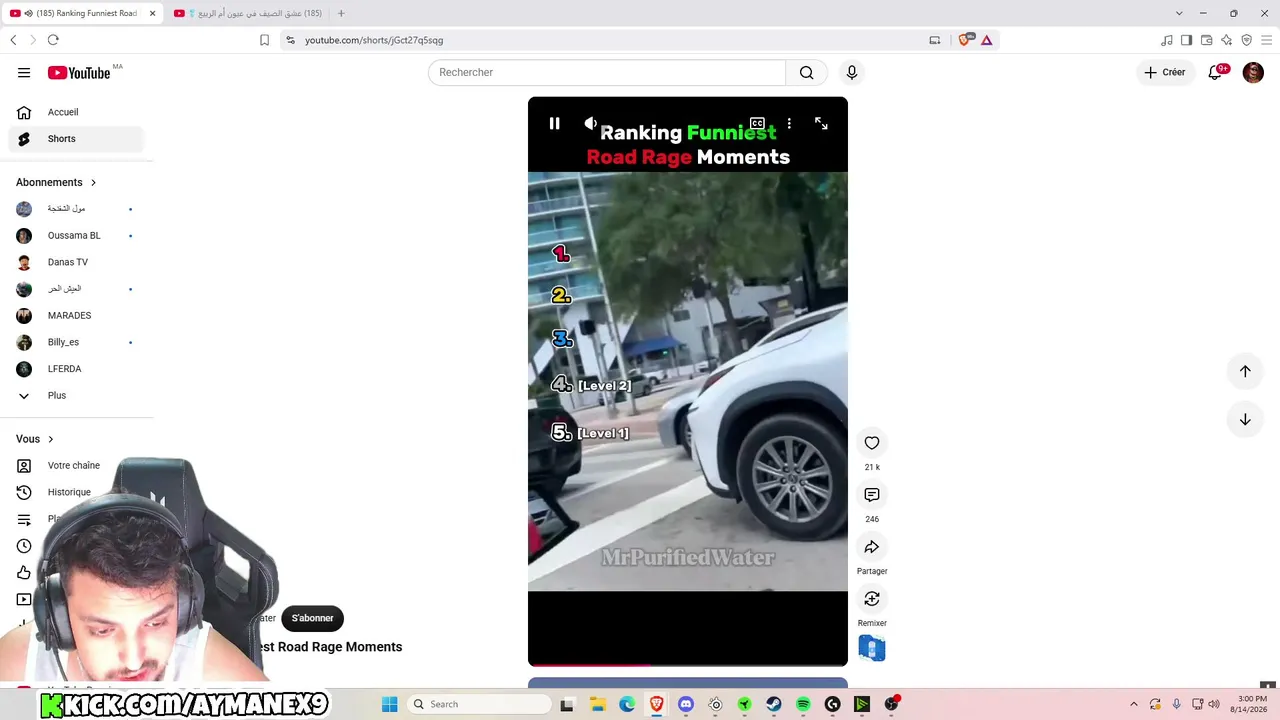Toggle closed captions on the Short
Screen dimensions: 1280x720
point(757,123)
